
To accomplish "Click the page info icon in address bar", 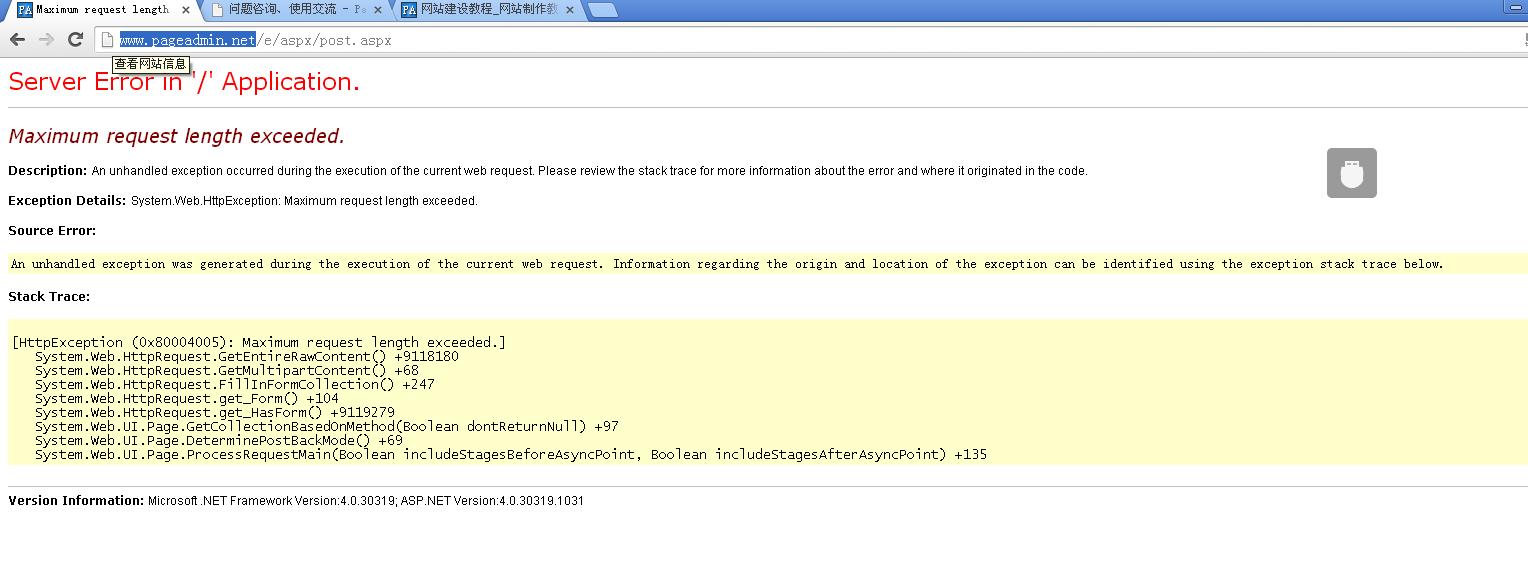I will 107,40.
